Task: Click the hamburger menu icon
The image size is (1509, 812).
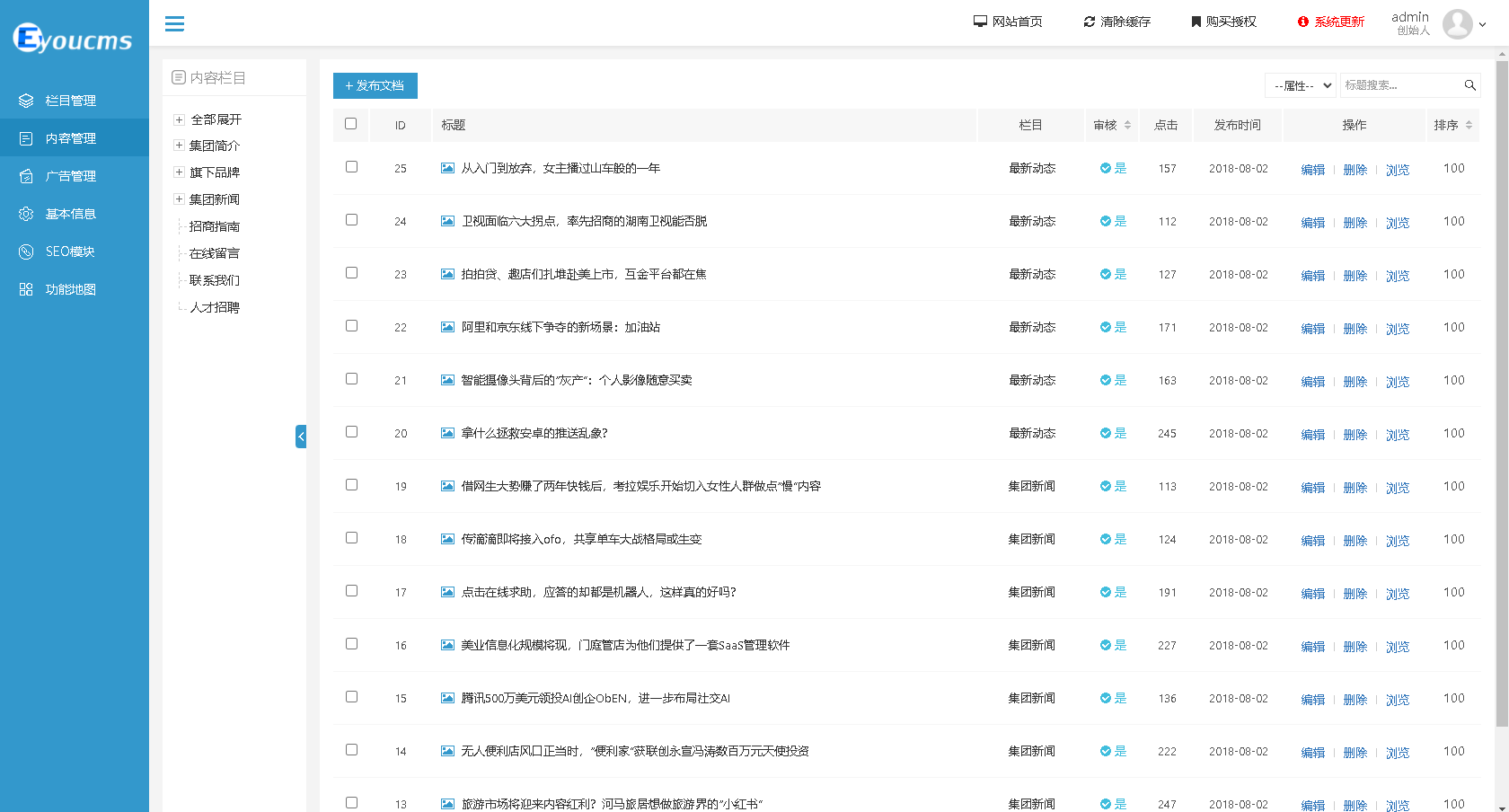Action: pyautogui.click(x=174, y=23)
